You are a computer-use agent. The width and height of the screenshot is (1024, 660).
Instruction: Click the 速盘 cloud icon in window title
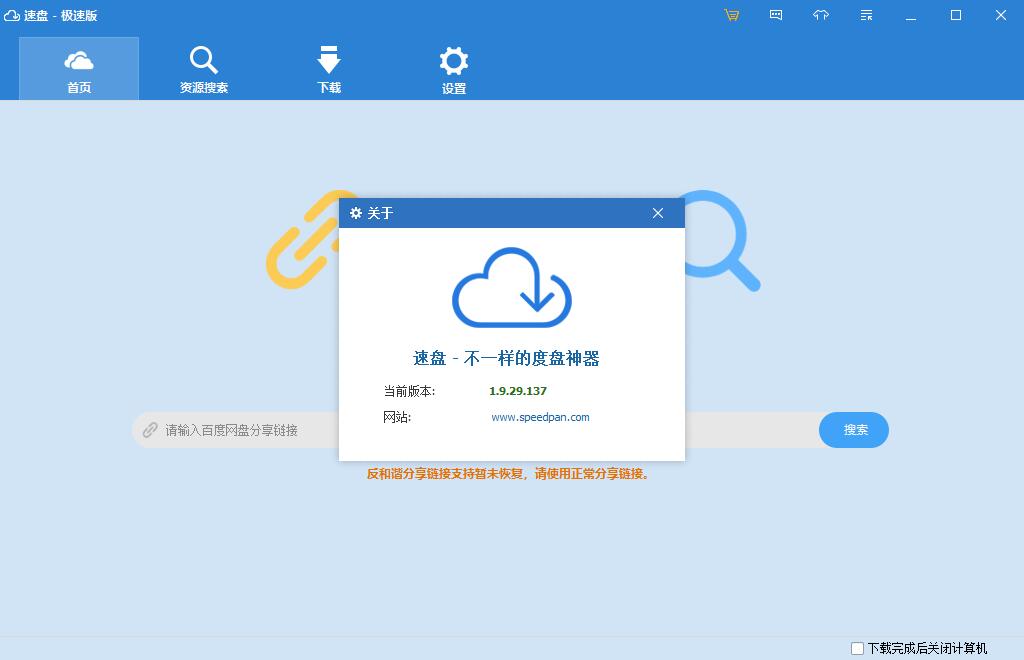click(12, 15)
